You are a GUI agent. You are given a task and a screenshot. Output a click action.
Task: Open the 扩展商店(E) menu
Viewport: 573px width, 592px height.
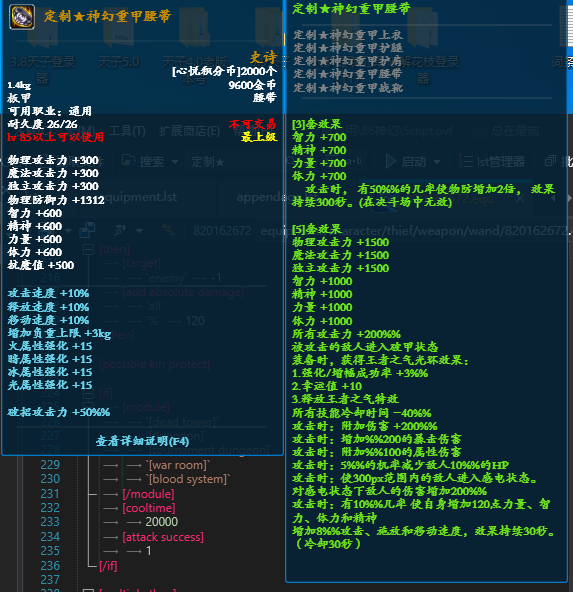click(x=189, y=131)
